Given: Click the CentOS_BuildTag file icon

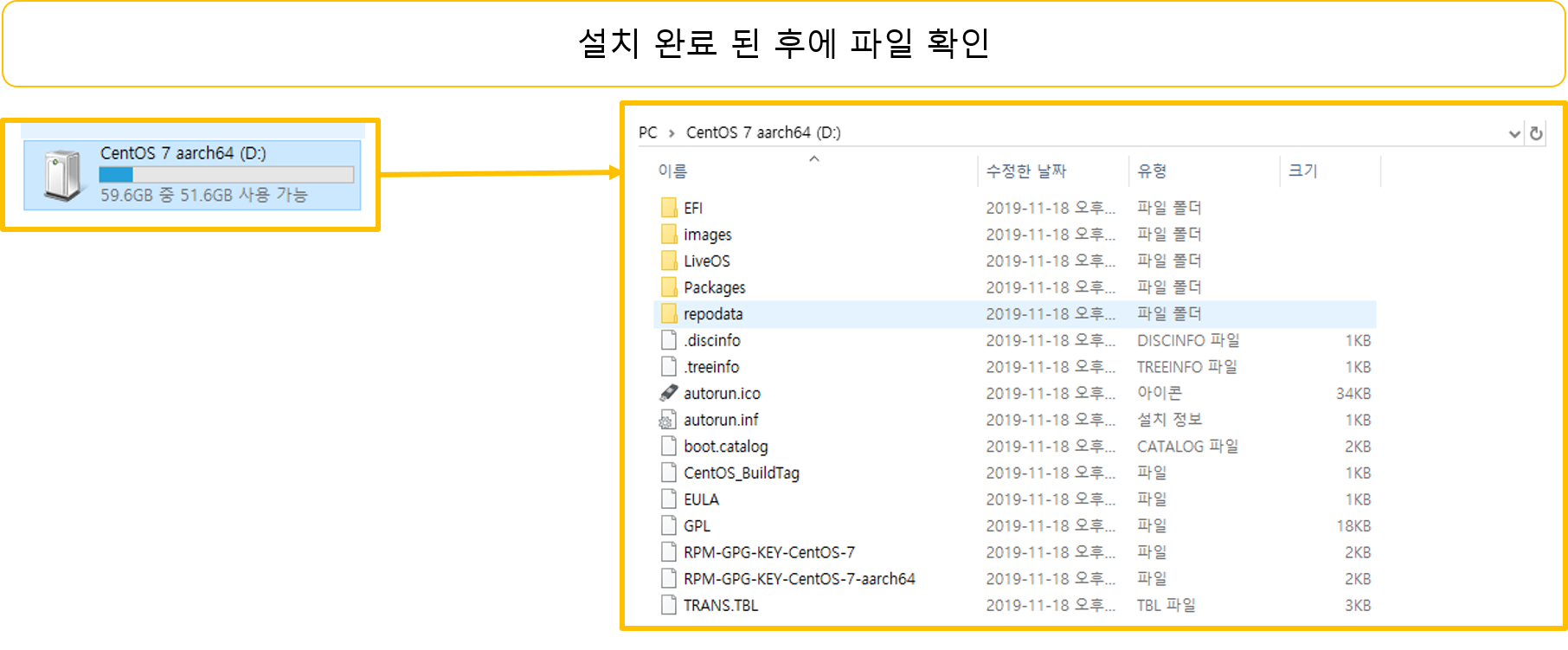Looking at the screenshot, I should pyautogui.click(x=669, y=473).
